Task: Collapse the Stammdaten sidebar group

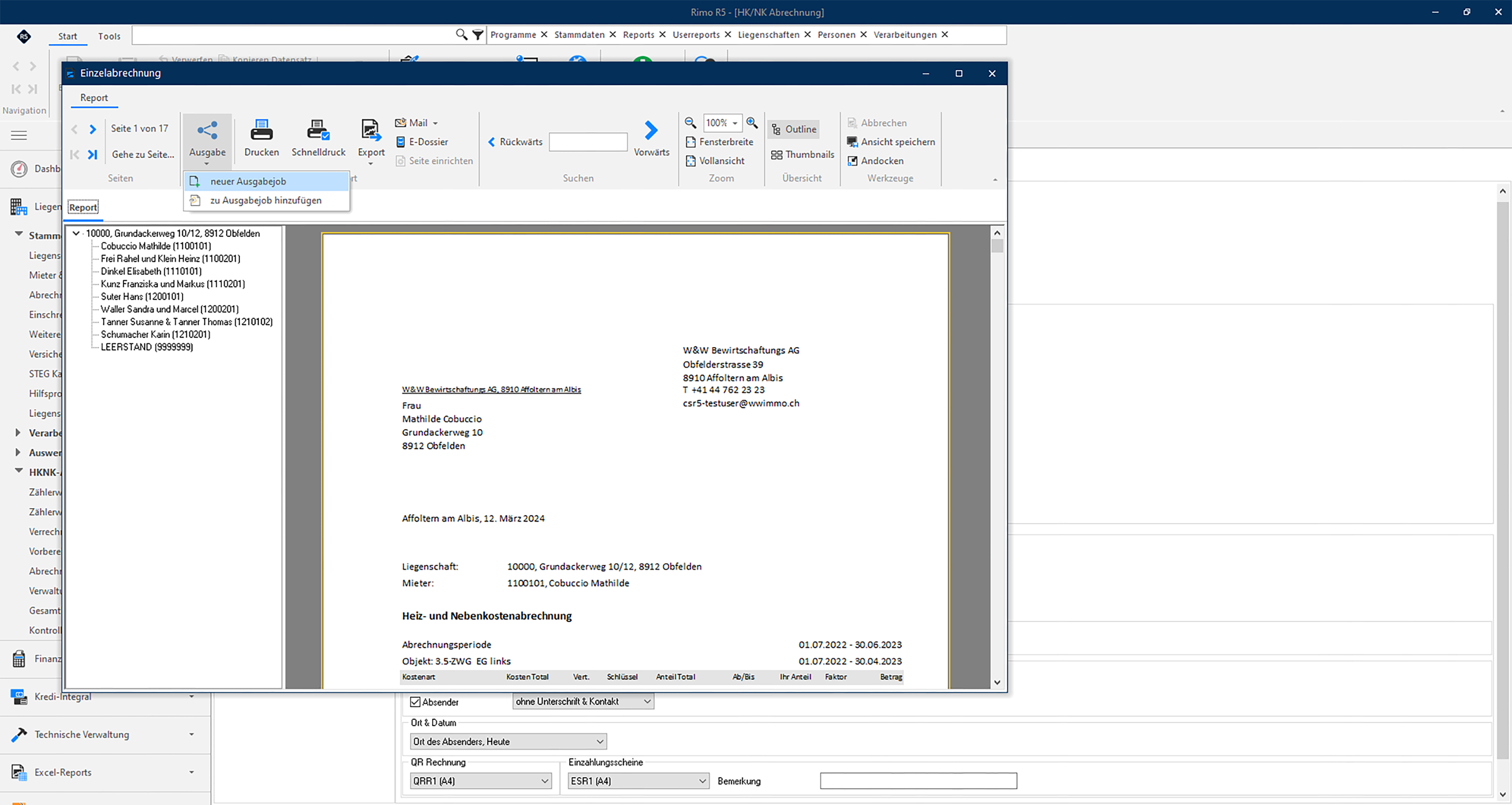Action: [x=18, y=234]
